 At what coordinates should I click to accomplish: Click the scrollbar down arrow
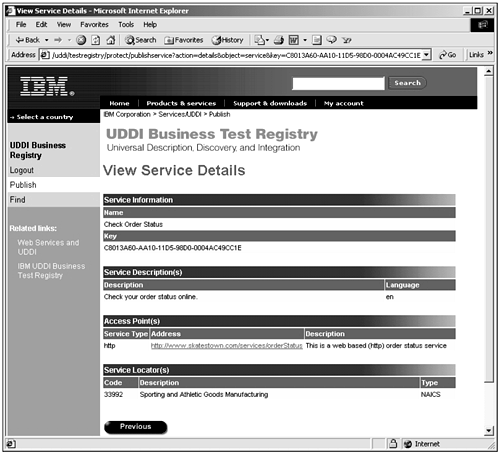tap(488, 431)
